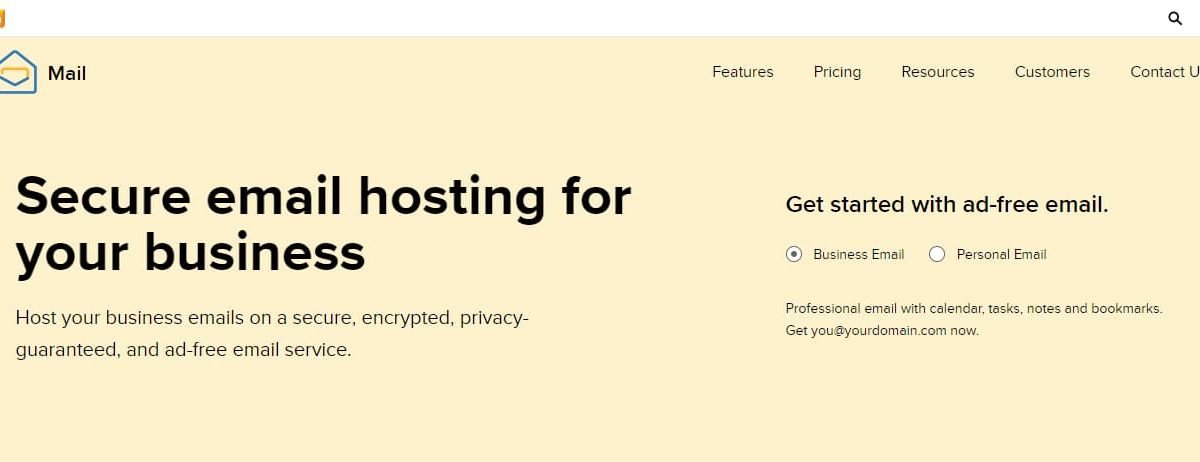Select the Business Email radio button
Viewport: 1200px width, 462px height.
coord(794,254)
